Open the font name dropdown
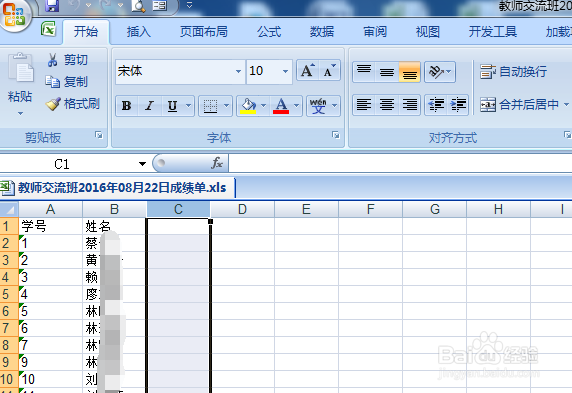572x393 pixels. tap(238, 71)
